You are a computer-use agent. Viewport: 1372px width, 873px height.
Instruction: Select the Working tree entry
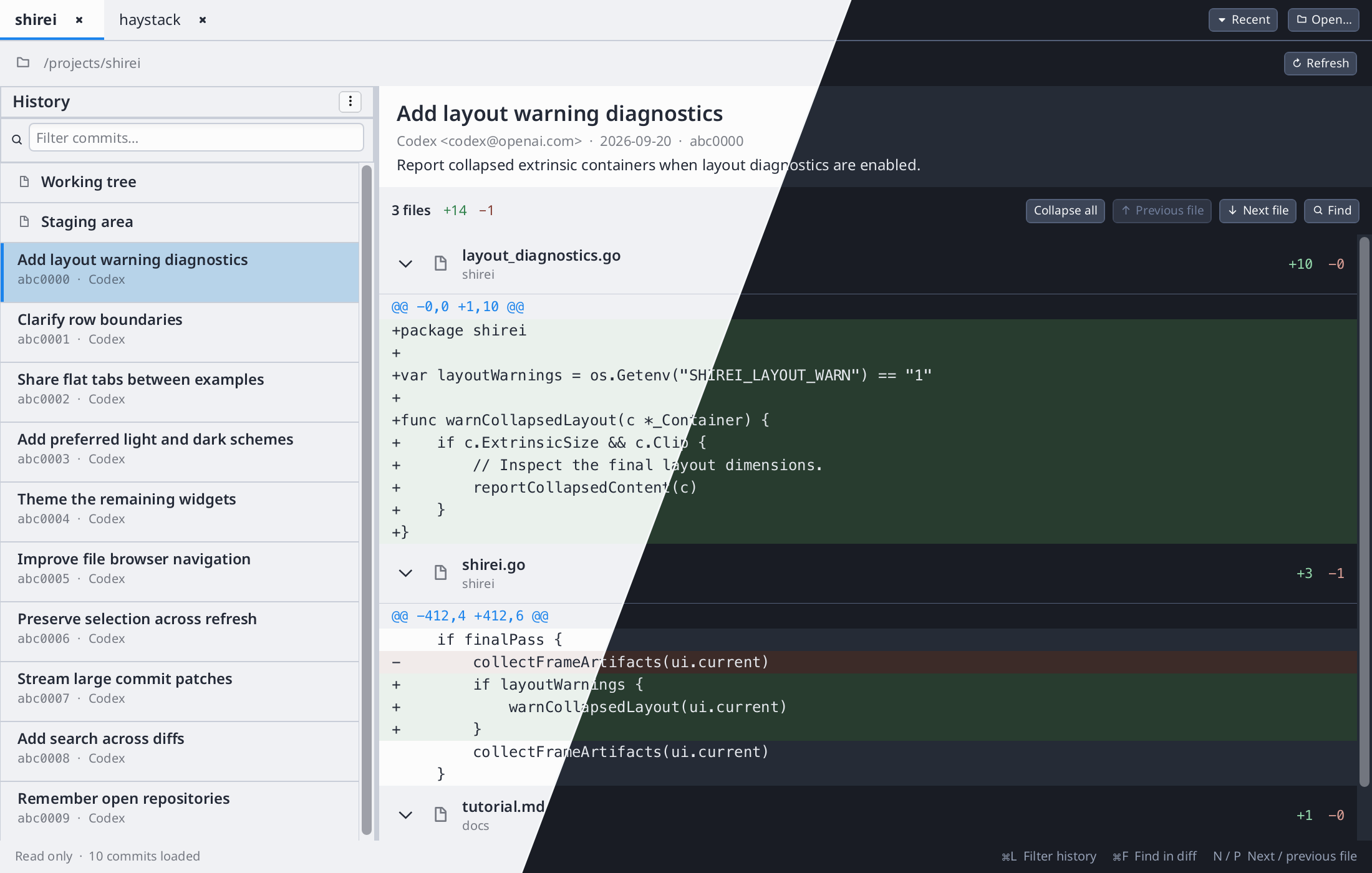(180, 182)
